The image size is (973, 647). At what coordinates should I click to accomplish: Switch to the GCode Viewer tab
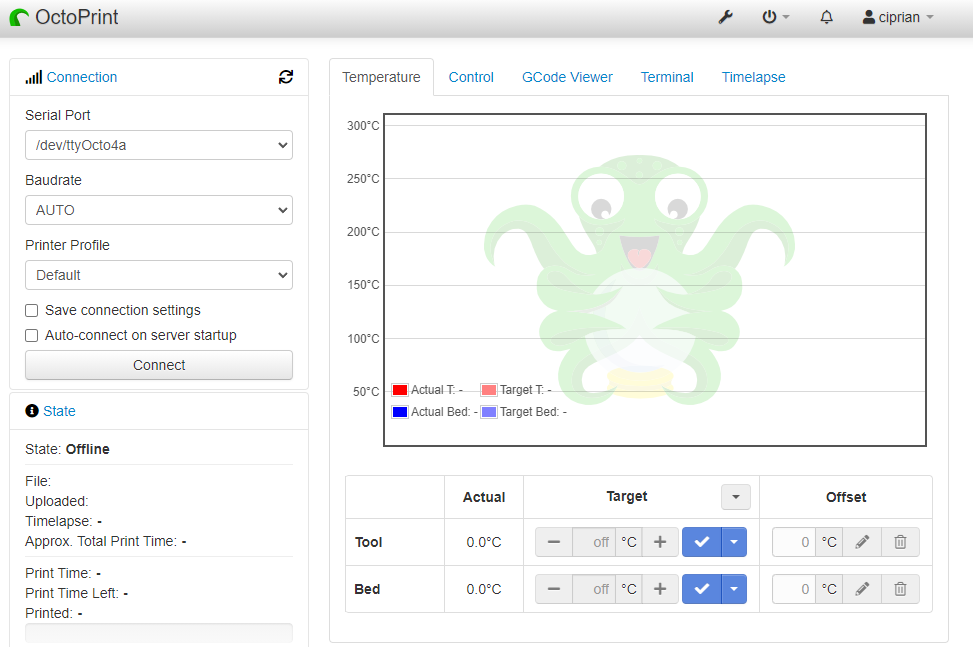pos(567,77)
